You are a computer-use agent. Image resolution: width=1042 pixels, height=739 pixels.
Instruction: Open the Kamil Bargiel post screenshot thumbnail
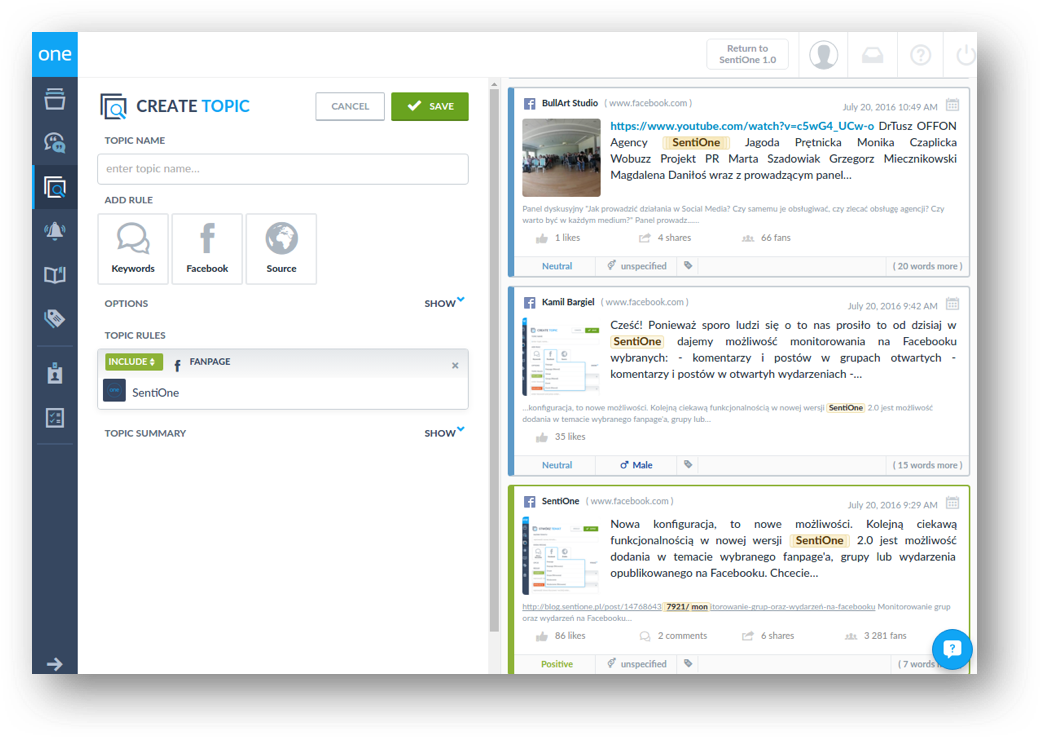pyautogui.click(x=562, y=357)
